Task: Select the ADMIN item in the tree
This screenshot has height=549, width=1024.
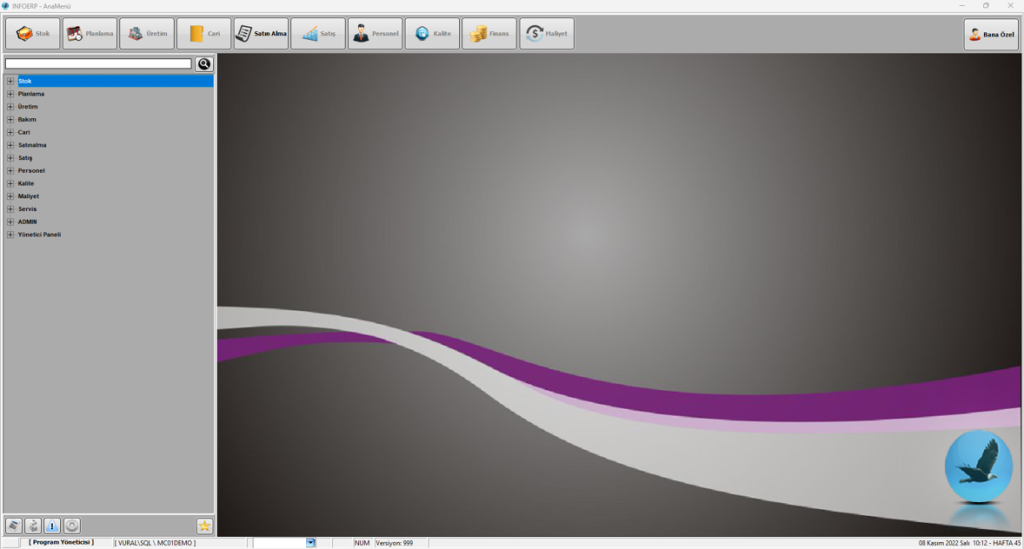Action: (27, 222)
